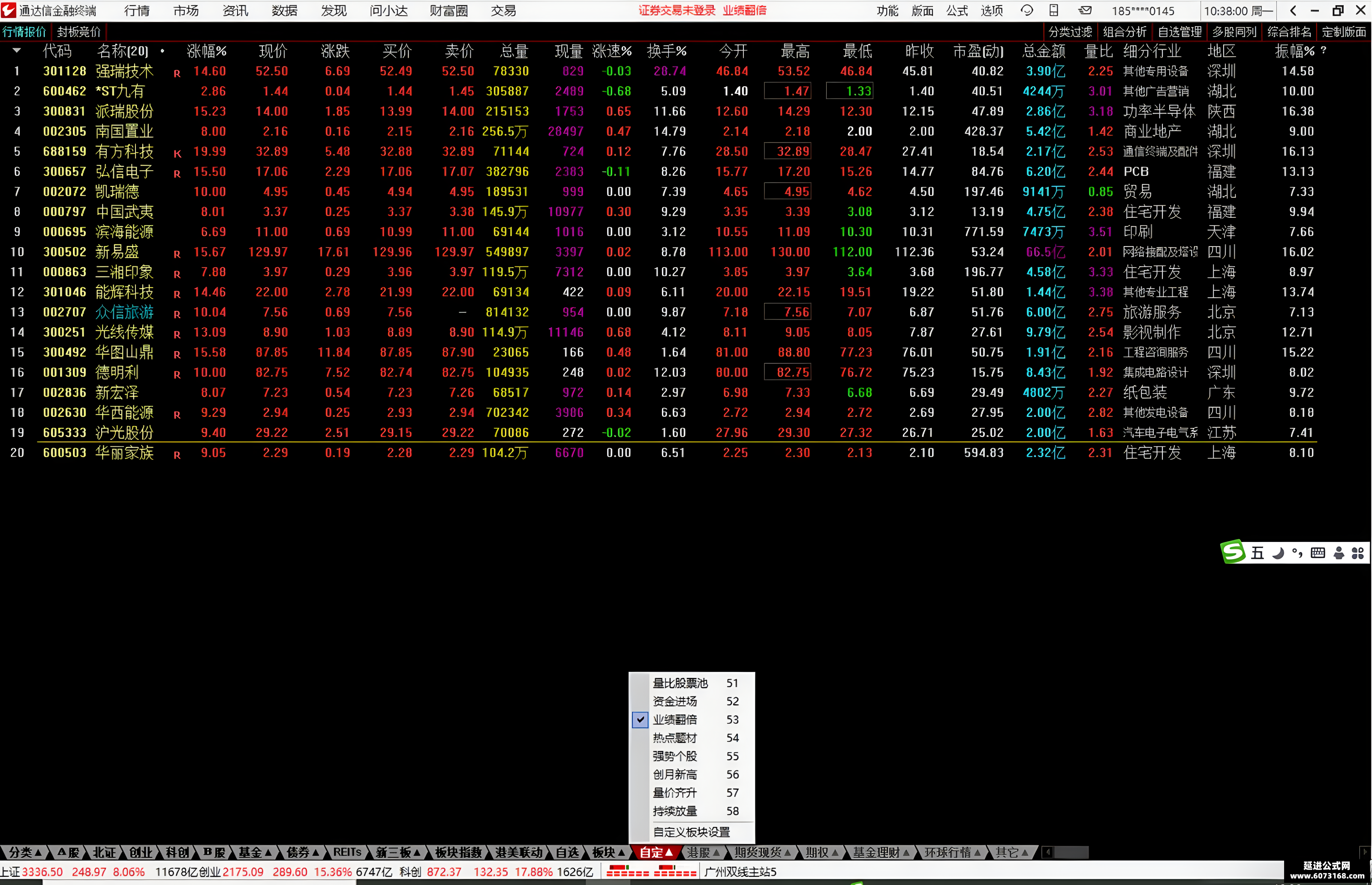The width and height of the screenshot is (1372, 885).
Task: Expand the 分类 bottom tab dropdown
Action: (x=25, y=853)
